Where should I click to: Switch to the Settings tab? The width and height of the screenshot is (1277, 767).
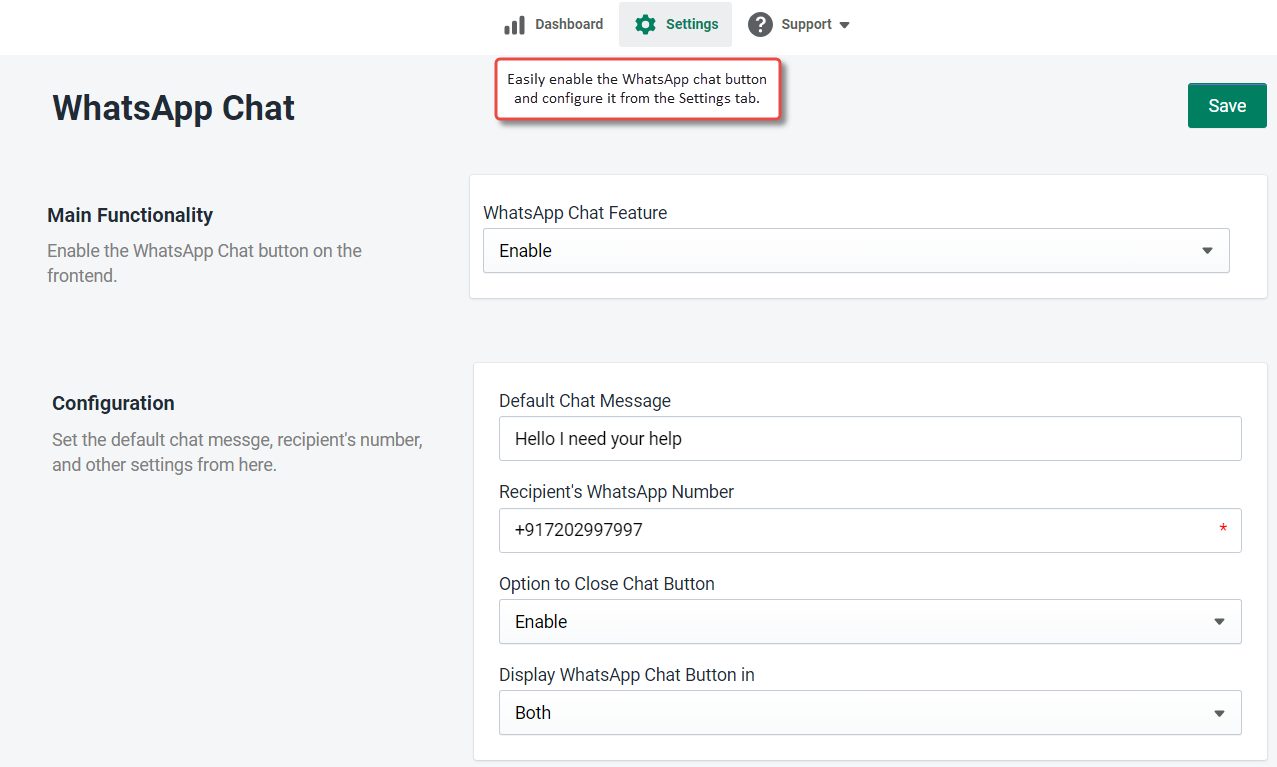click(x=676, y=25)
